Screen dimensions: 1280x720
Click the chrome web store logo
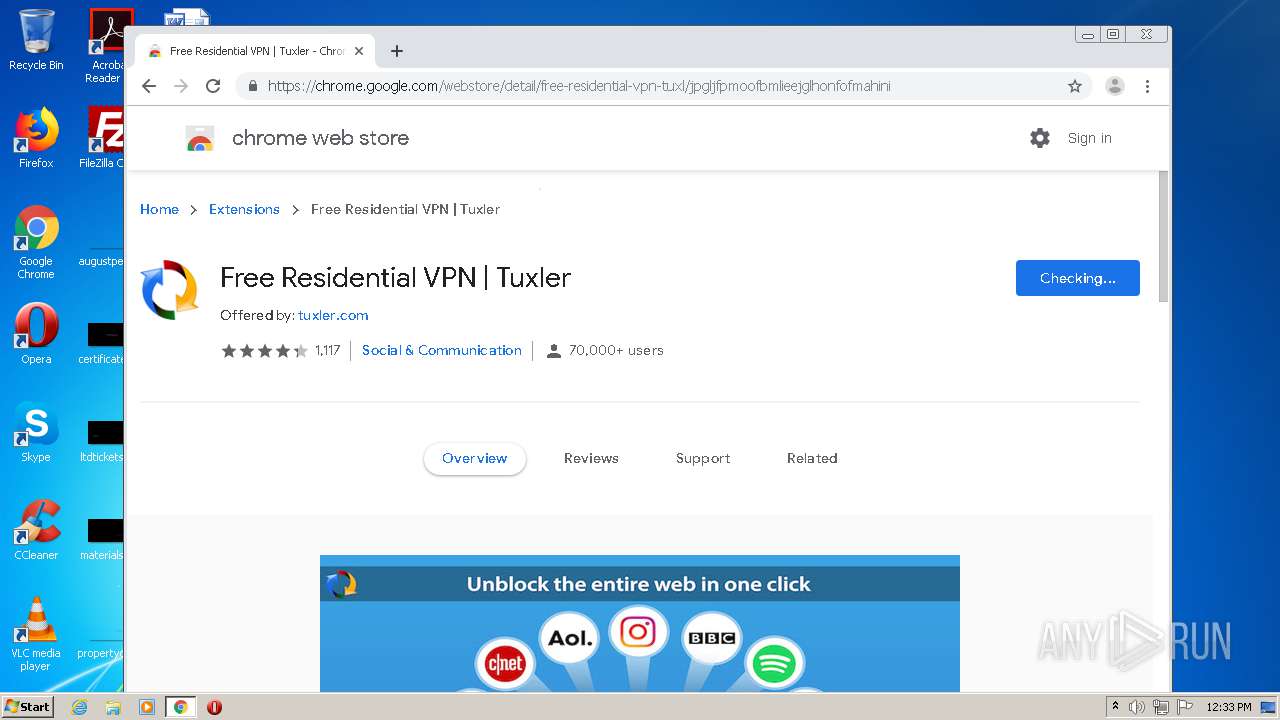200,139
